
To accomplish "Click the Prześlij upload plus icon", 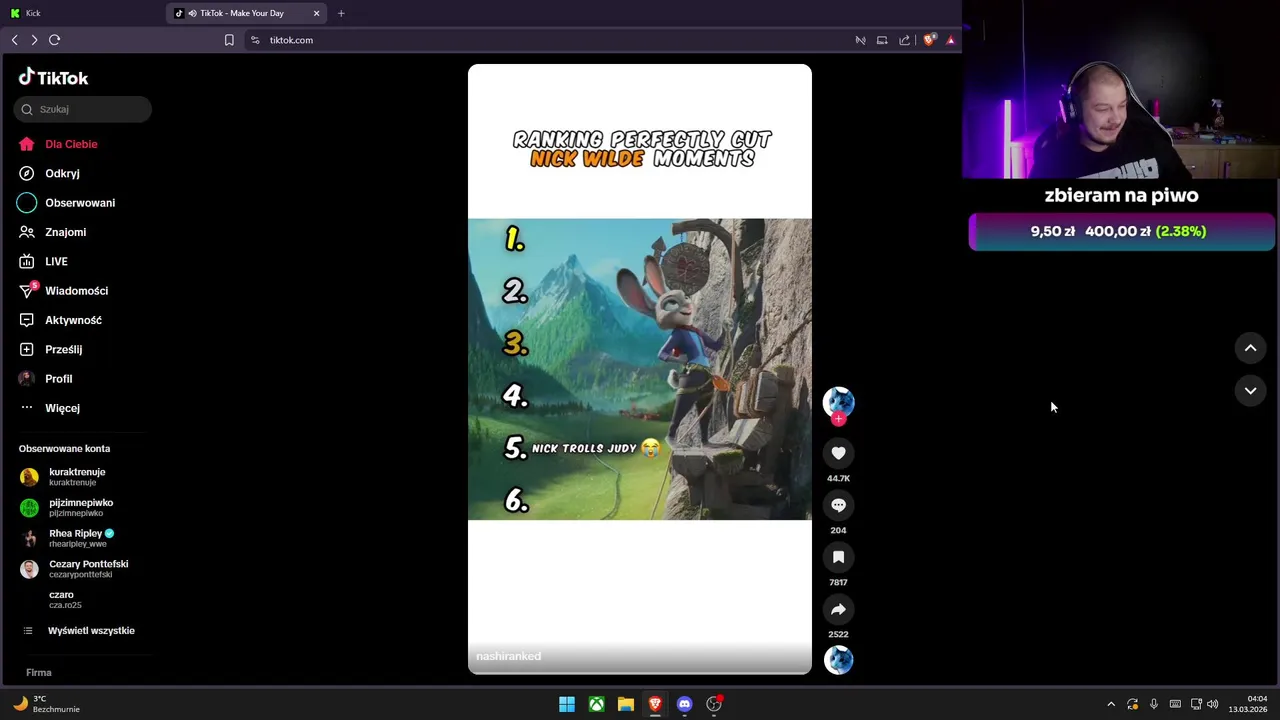I will pyautogui.click(x=27, y=349).
